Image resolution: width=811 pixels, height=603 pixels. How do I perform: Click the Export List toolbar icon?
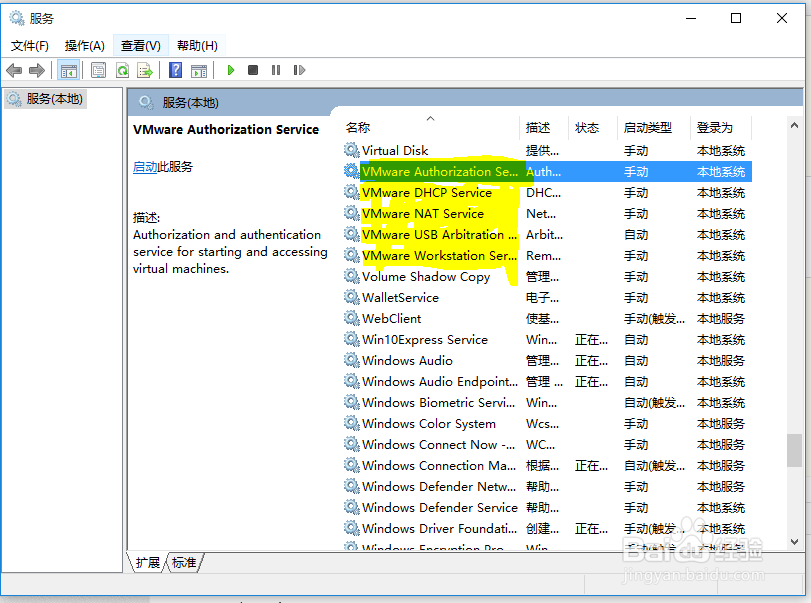pos(145,70)
